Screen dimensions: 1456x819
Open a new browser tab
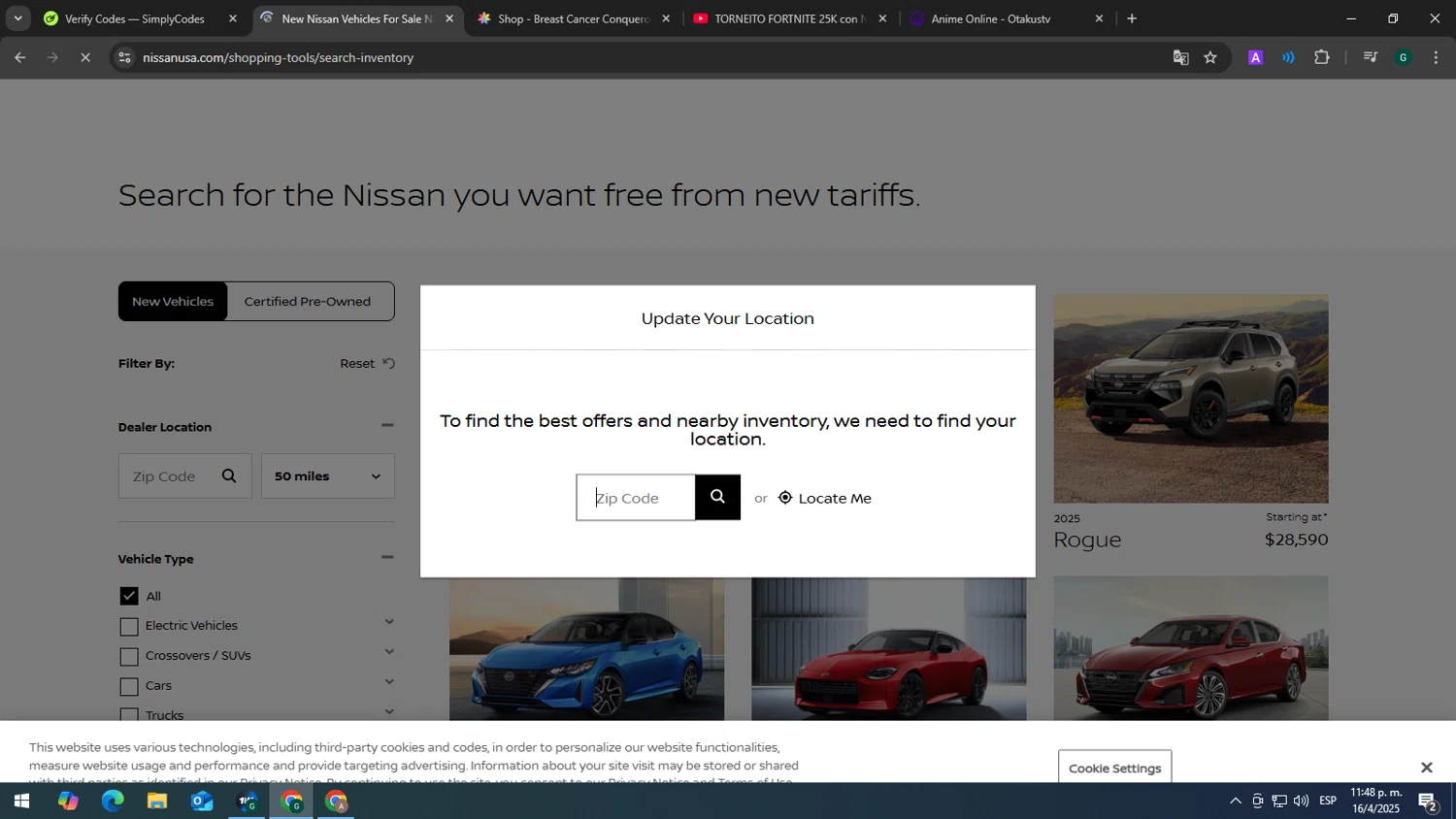point(1132,18)
